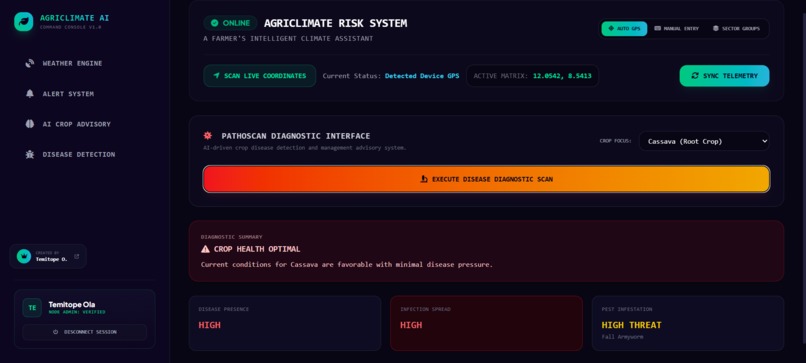Image resolution: width=806 pixels, height=363 pixels.
Task: Click the Sync Telemetry button
Action: point(724,76)
